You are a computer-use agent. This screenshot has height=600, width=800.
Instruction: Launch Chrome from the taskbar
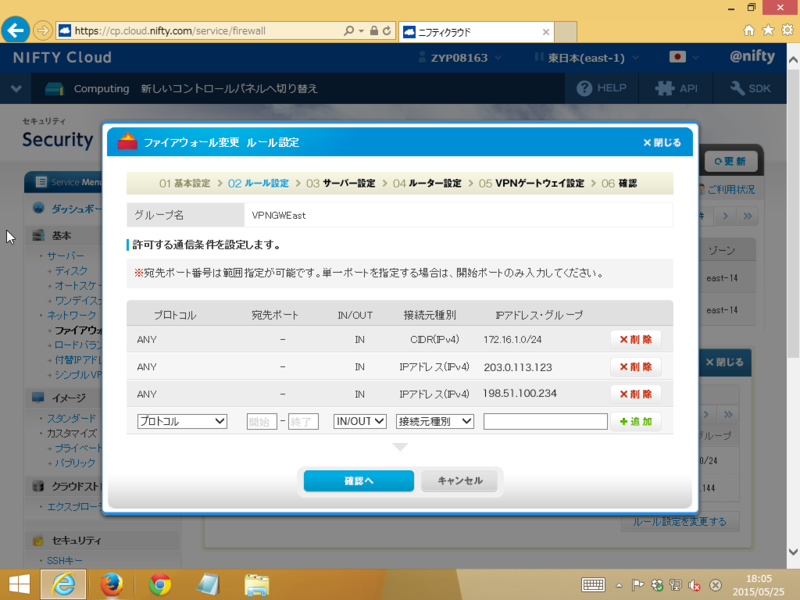(159, 584)
